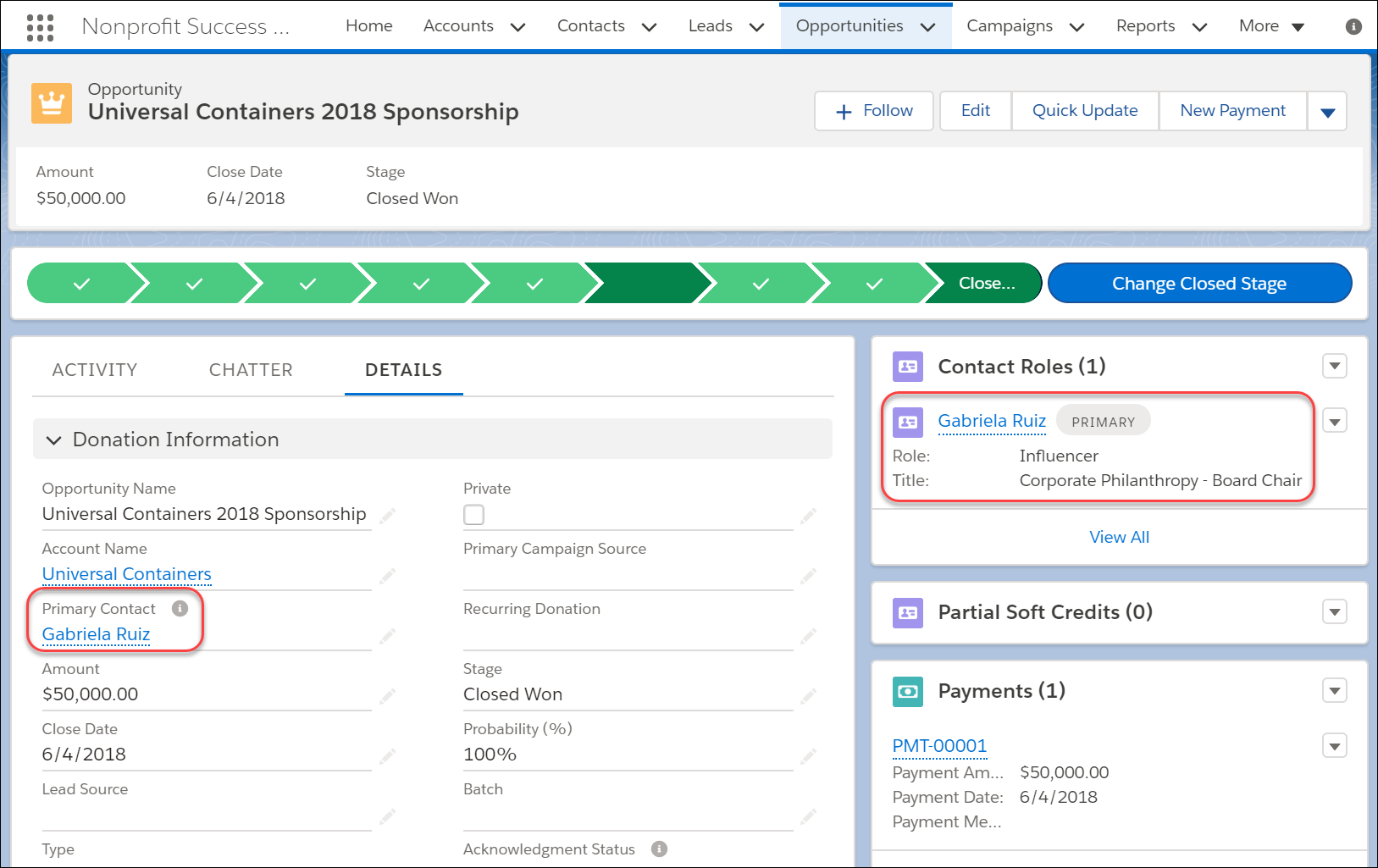Expand the More navigation menu
1378x868 pixels.
1272,26
